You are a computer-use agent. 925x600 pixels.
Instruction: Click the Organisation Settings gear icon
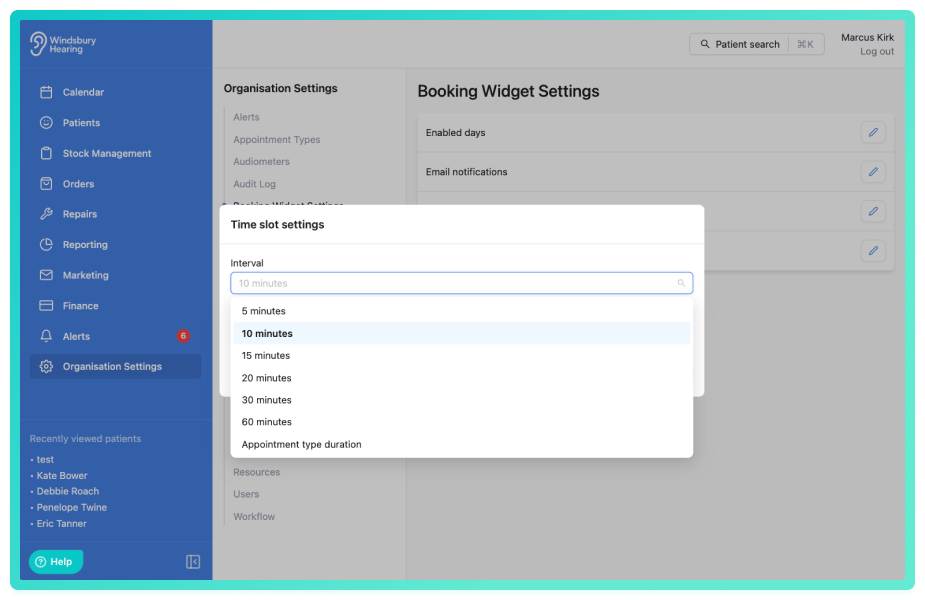pos(46,366)
